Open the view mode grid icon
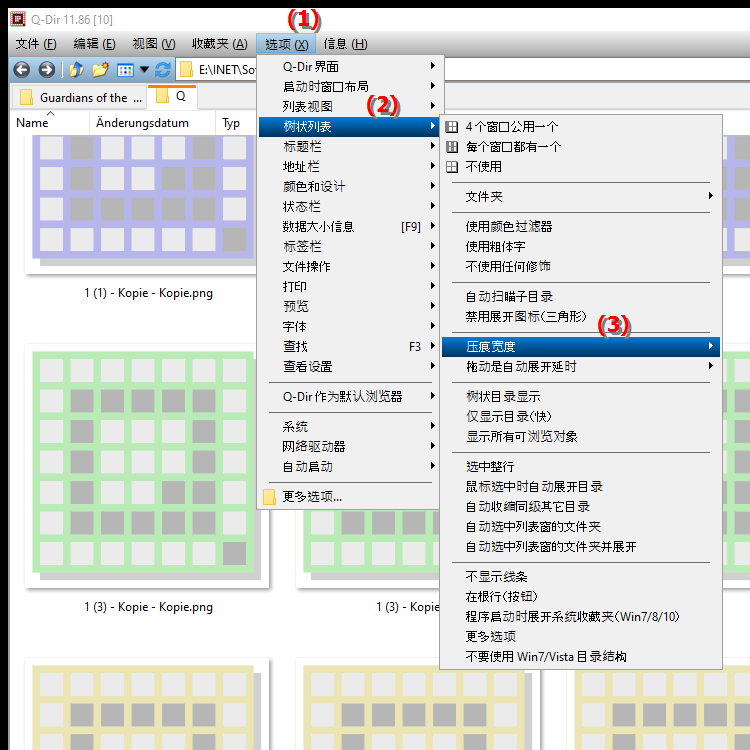The image size is (750, 750). pos(125,70)
